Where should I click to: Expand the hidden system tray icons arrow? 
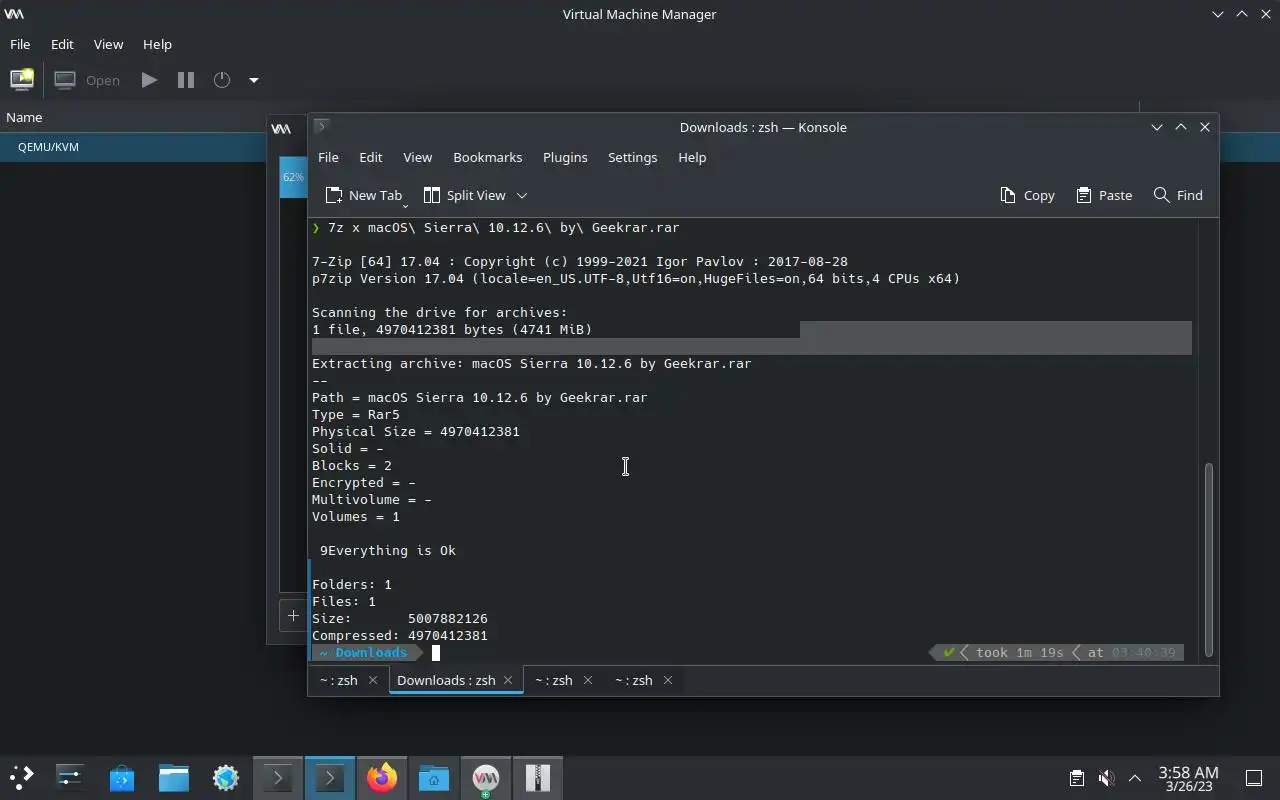(1135, 778)
